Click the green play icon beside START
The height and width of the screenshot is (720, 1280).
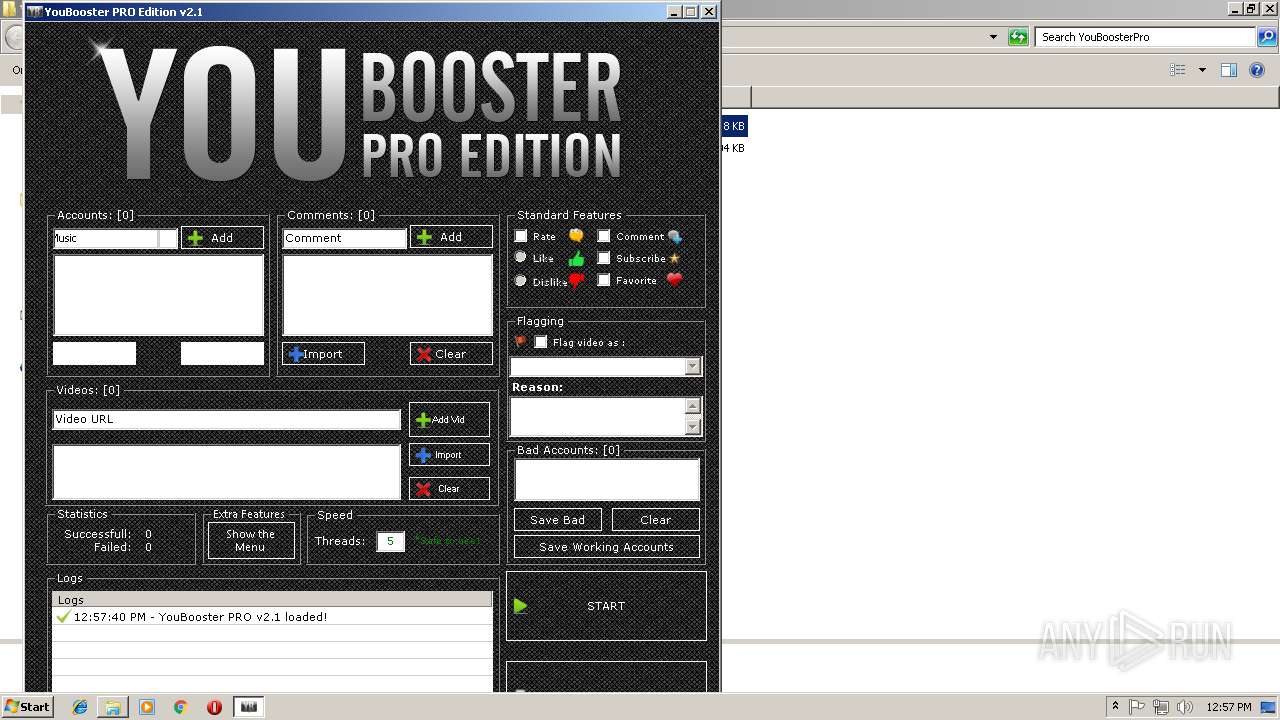pyautogui.click(x=520, y=606)
